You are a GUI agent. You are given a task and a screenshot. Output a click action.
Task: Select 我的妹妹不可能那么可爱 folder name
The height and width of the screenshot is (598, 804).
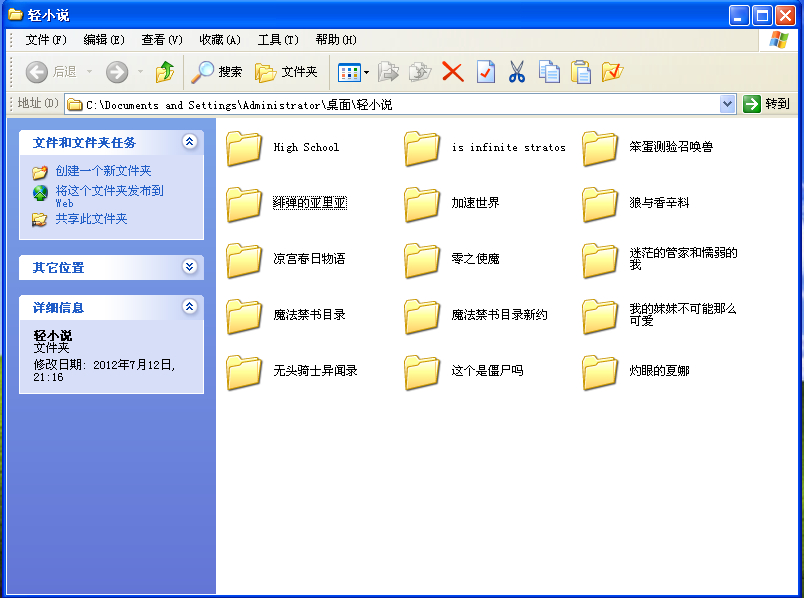683,315
